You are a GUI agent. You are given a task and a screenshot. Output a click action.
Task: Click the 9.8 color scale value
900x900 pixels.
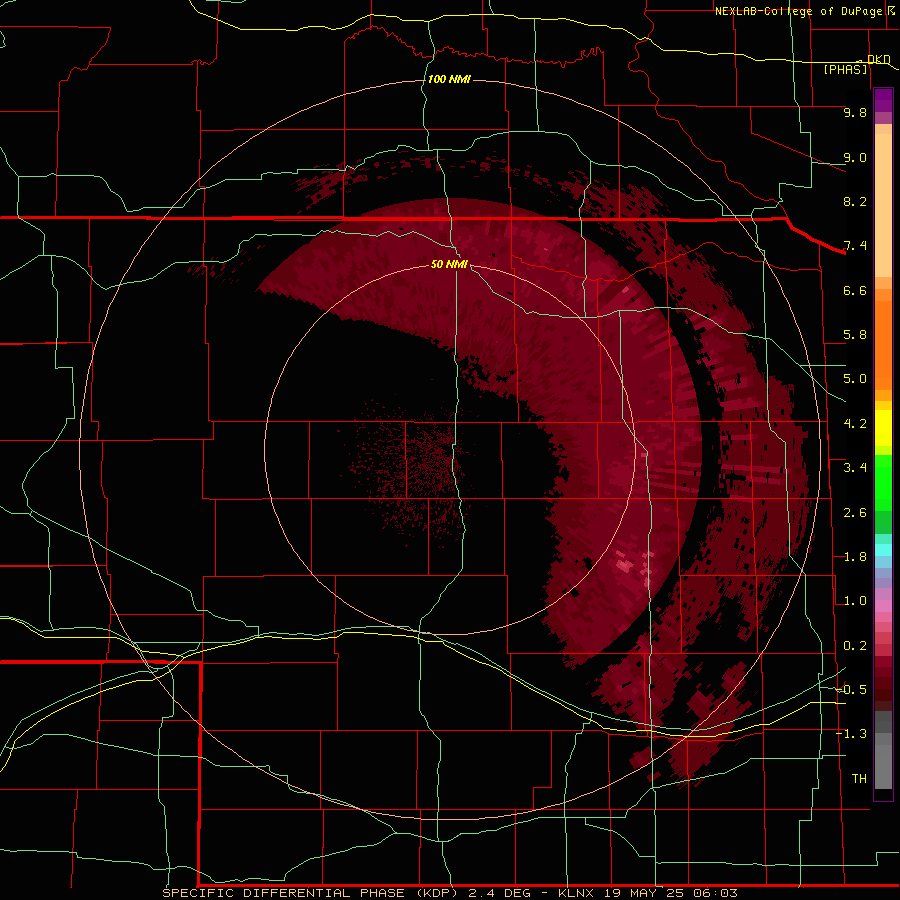pos(855,112)
